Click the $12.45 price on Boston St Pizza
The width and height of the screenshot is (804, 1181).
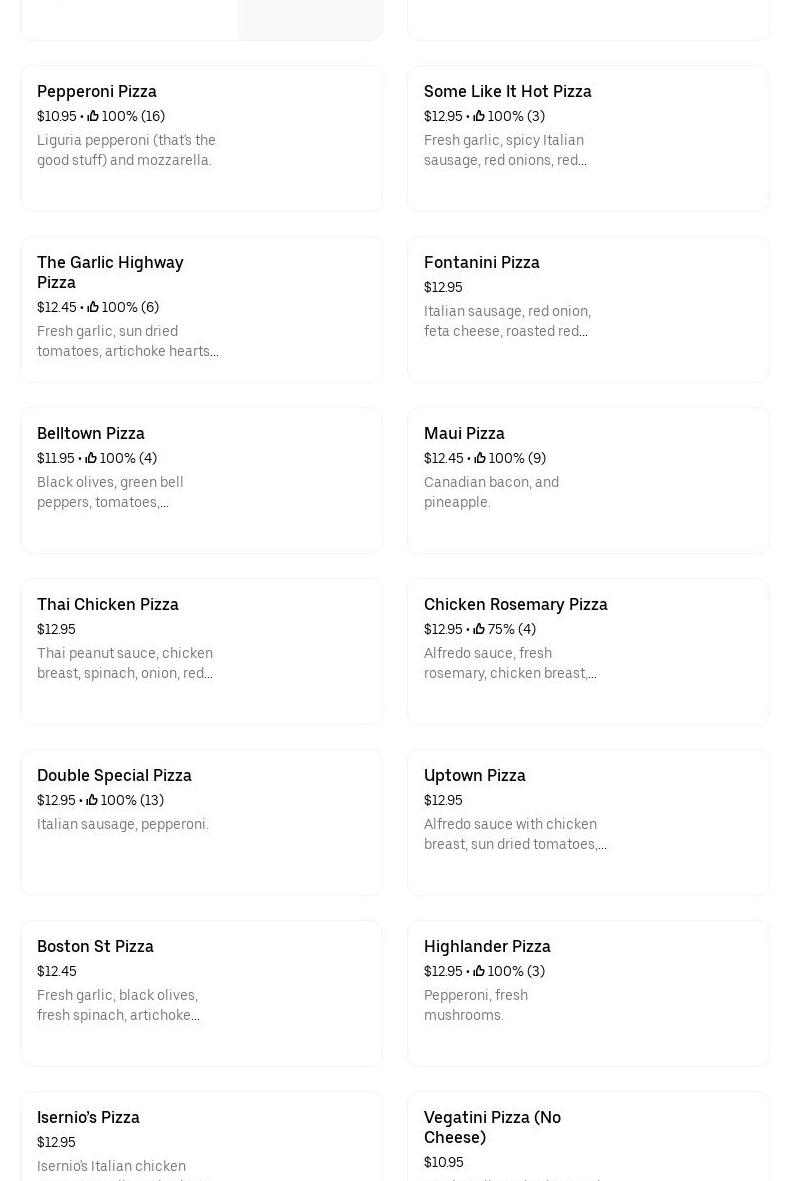coord(57,971)
